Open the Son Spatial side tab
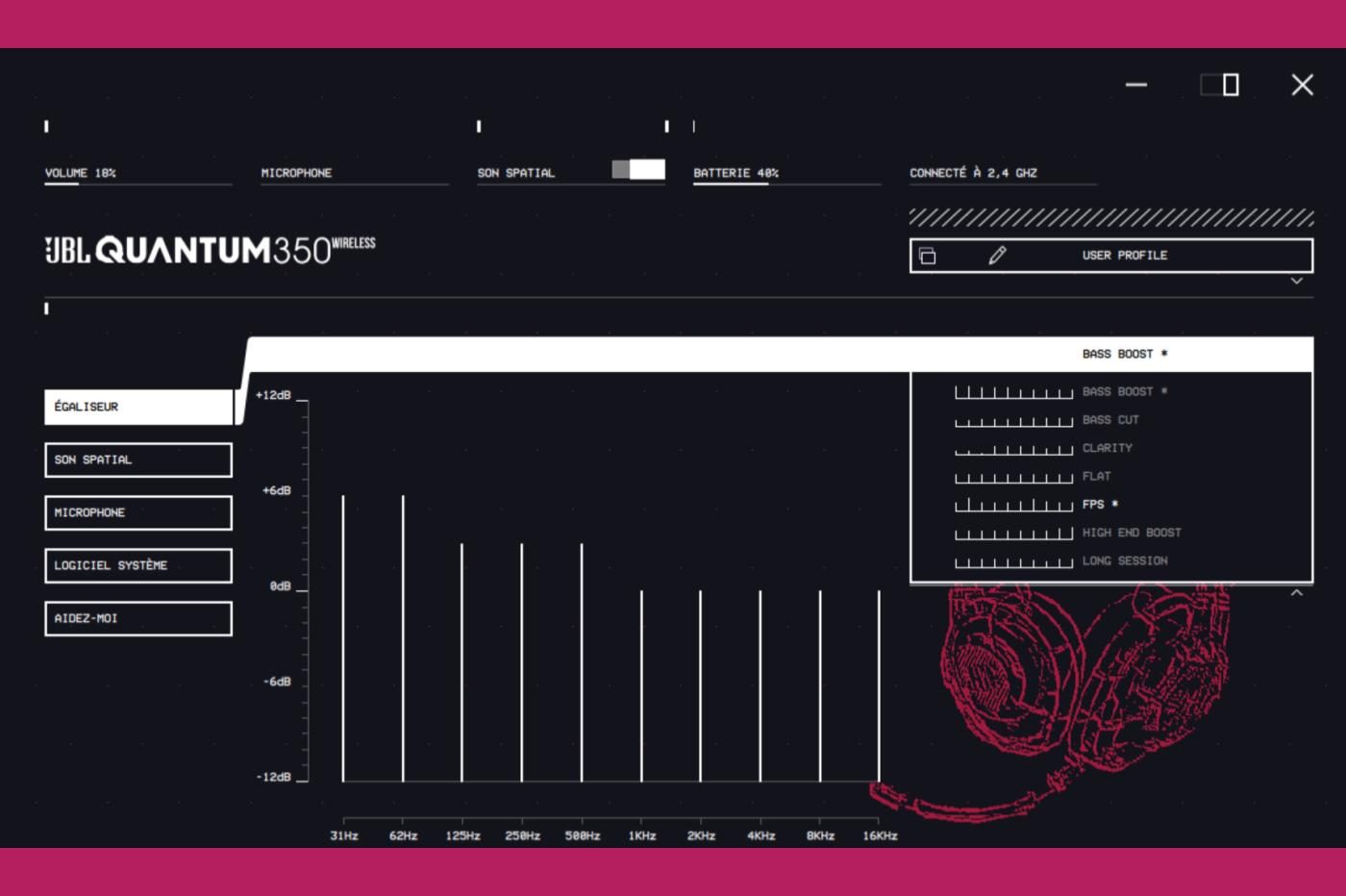 coord(138,460)
